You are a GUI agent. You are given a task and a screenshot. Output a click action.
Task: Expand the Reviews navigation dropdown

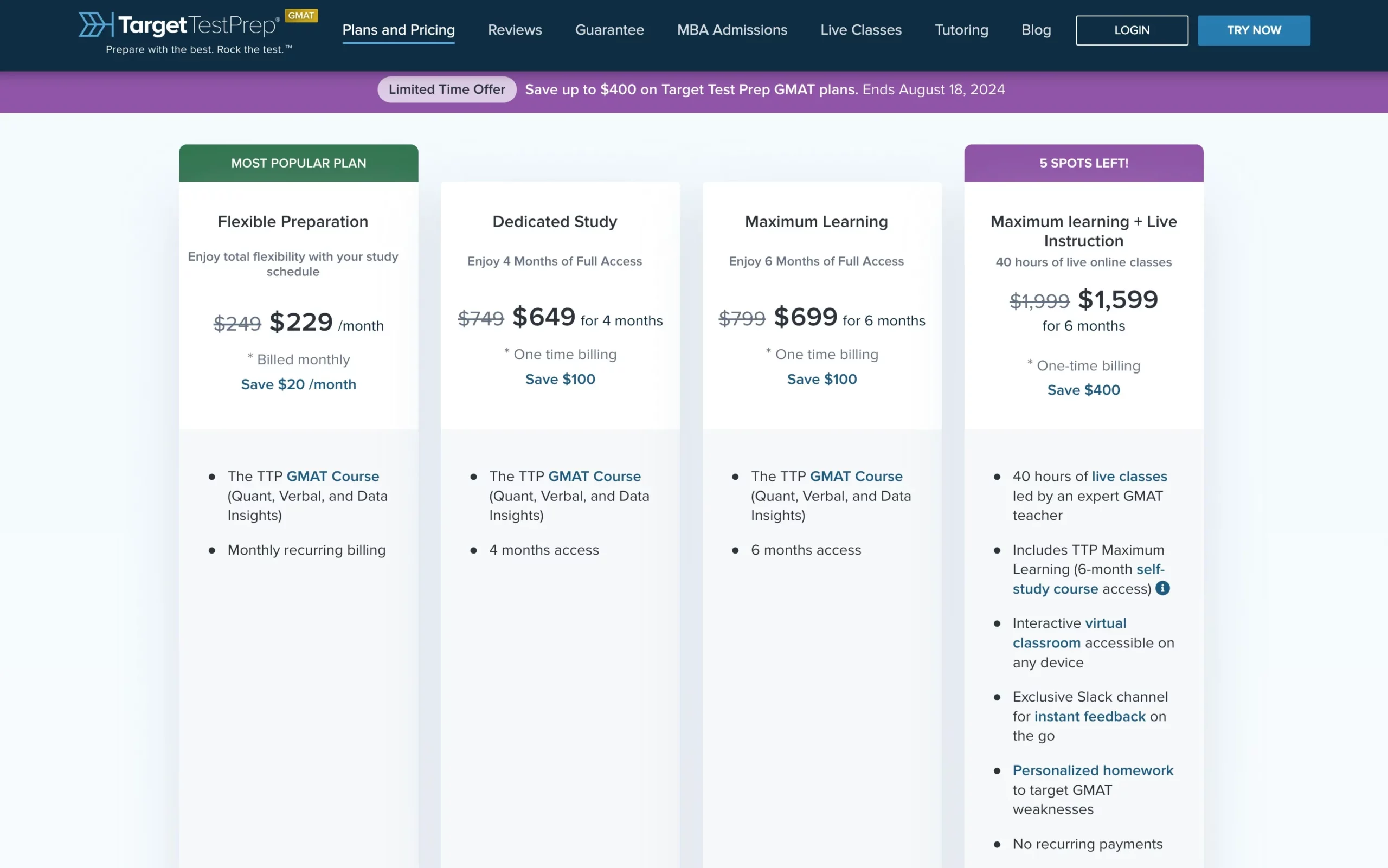(x=514, y=29)
